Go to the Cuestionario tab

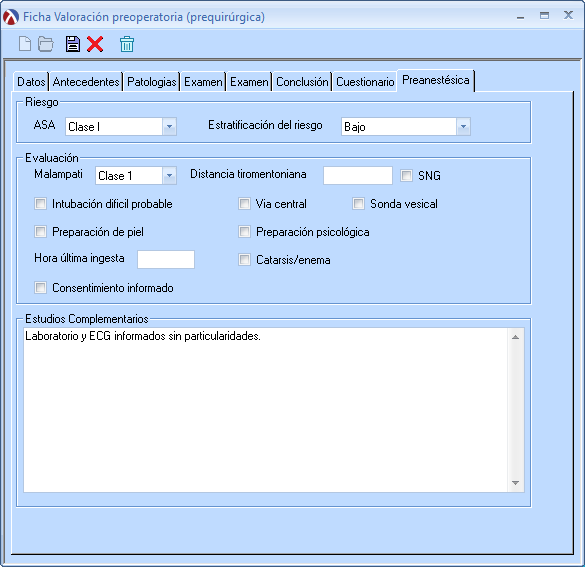tap(365, 81)
